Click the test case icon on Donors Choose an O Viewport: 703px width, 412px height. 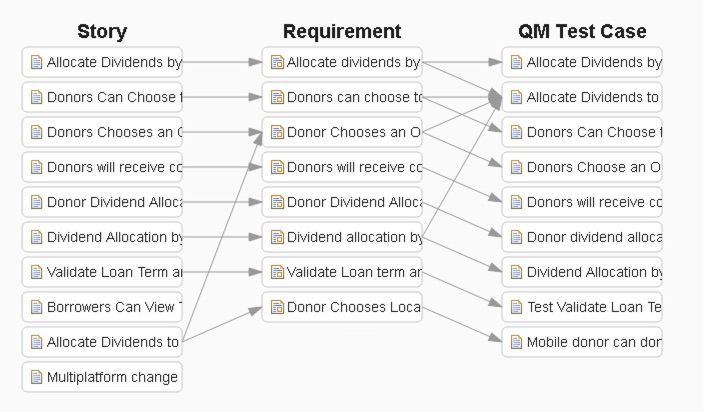517,167
